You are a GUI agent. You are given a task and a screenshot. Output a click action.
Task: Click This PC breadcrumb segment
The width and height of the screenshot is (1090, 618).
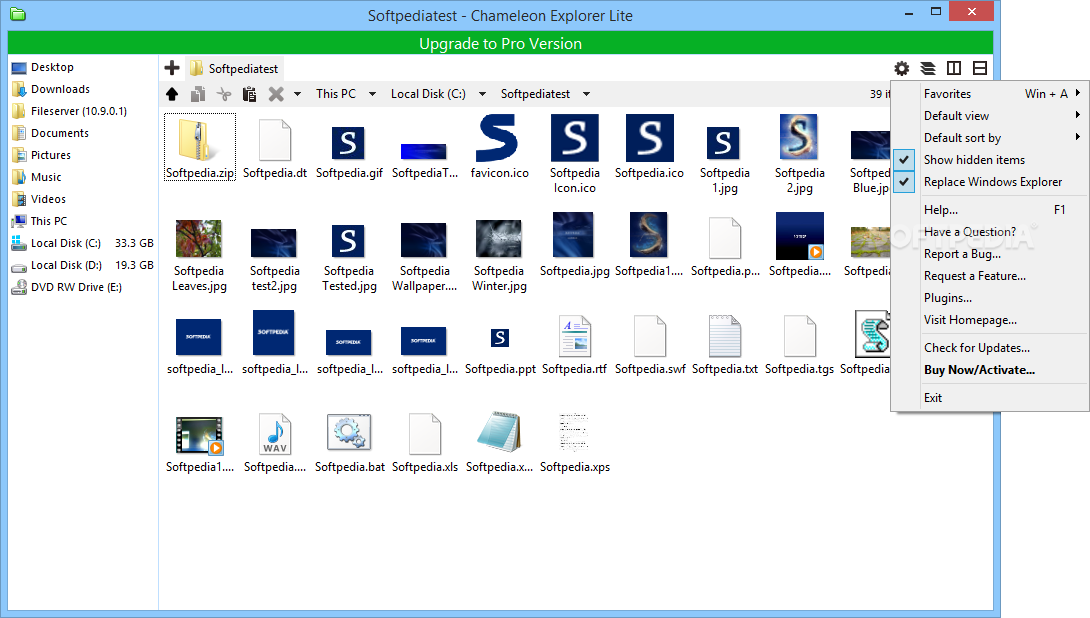click(x=336, y=94)
